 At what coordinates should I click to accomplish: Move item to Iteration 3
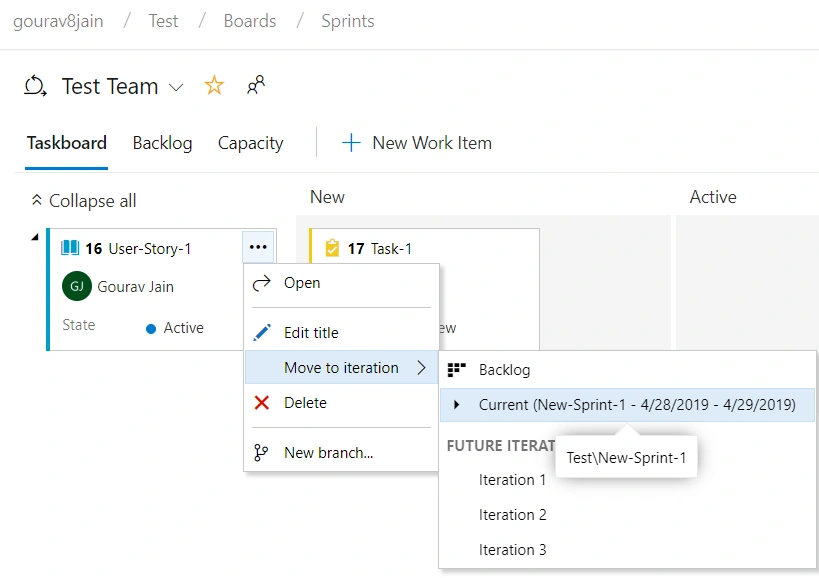[x=627, y=550]
